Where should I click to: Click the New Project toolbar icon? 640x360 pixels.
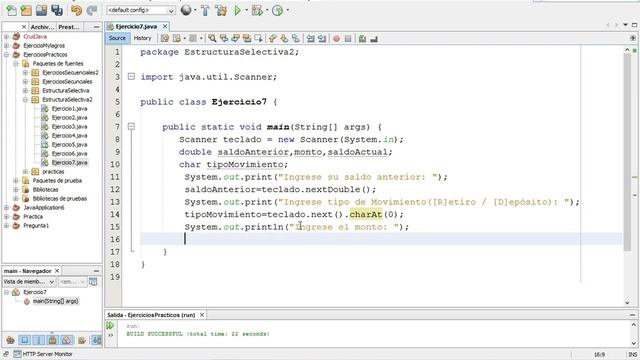pyautogui.click(x=26, y=10)
